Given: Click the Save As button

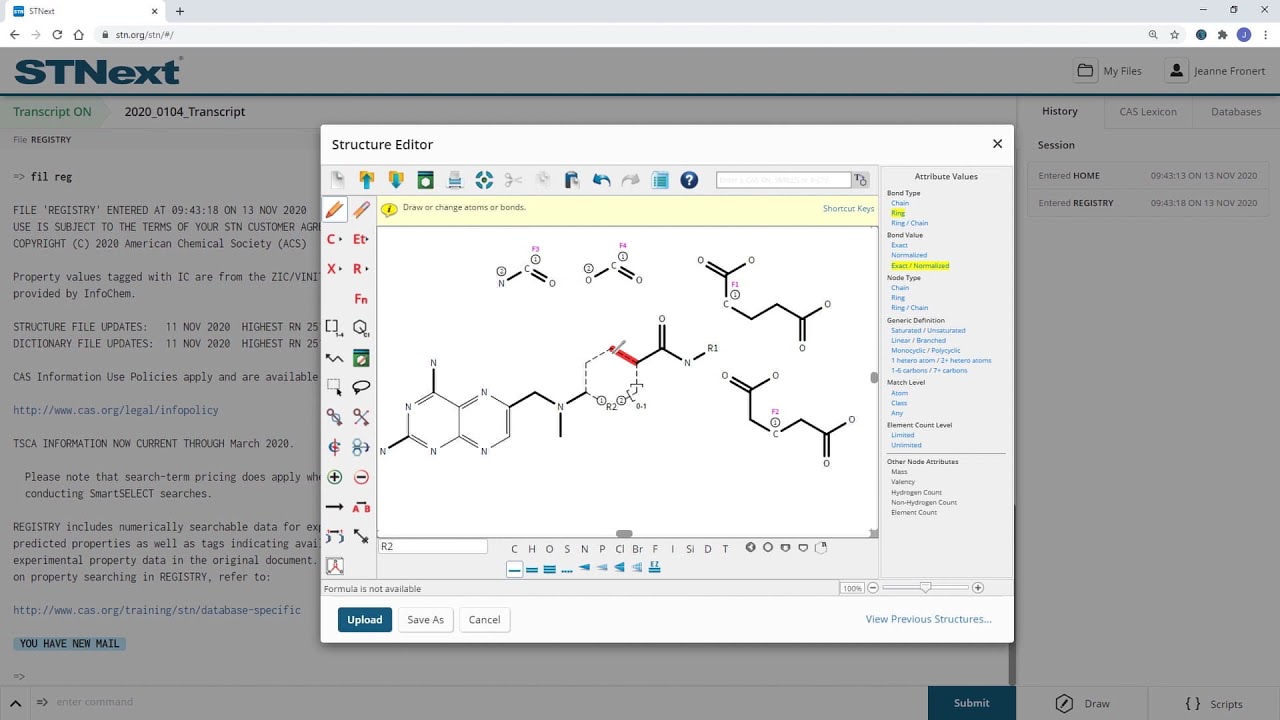Looking at the screenshot, I should (x=425, y=620).
